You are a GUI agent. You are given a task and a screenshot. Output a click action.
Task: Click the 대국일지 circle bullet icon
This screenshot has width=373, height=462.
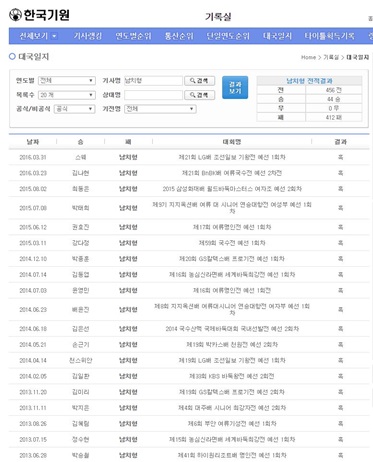[x=12, y=56]
